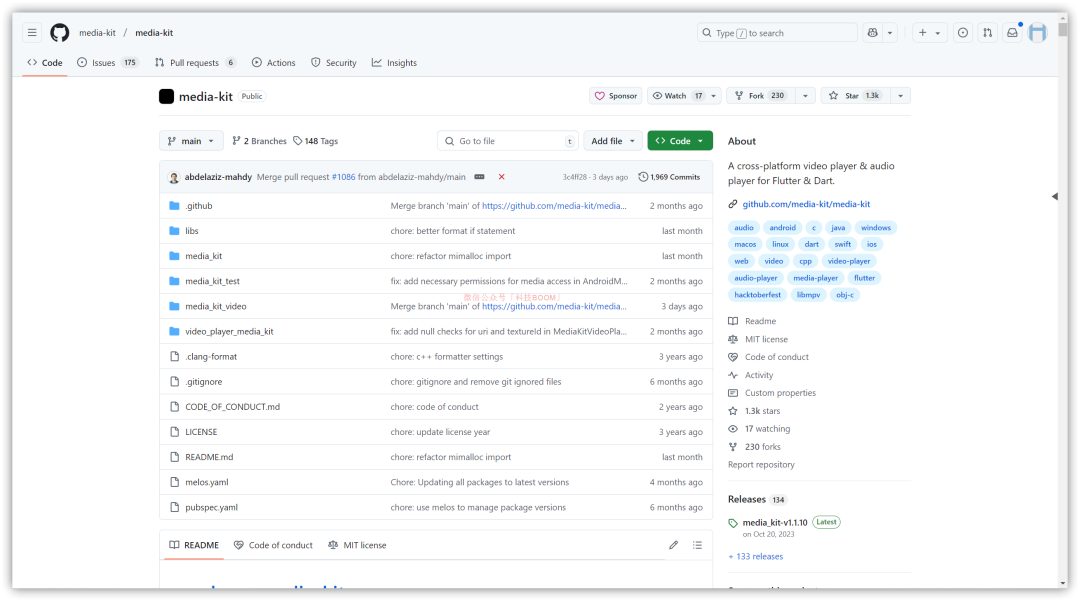
Task: Click the Activity pulse icon
Action: pos(733,375)
